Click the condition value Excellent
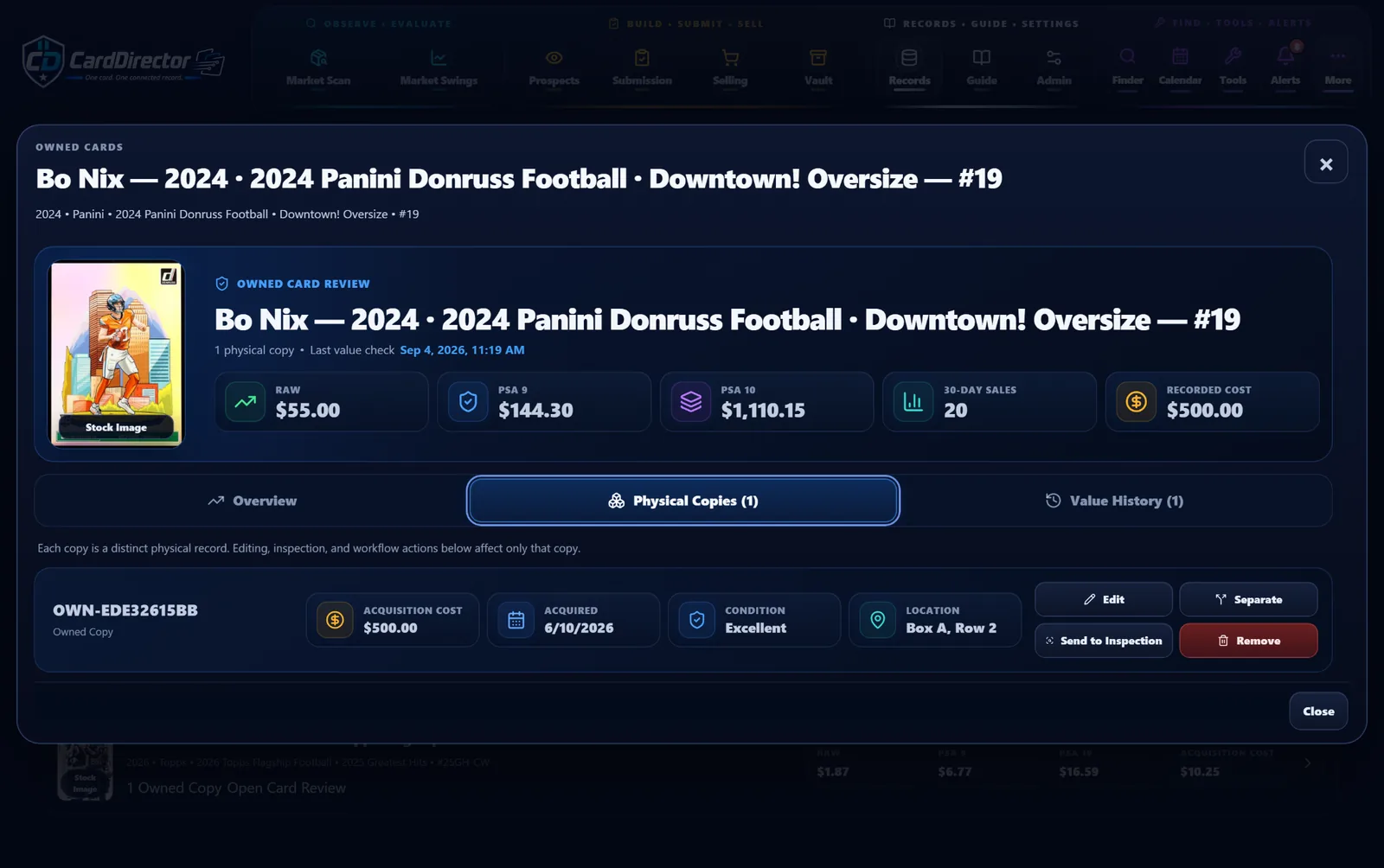Image resolution: width=1384 pixels, height=868 pixels. click(755, 629)
